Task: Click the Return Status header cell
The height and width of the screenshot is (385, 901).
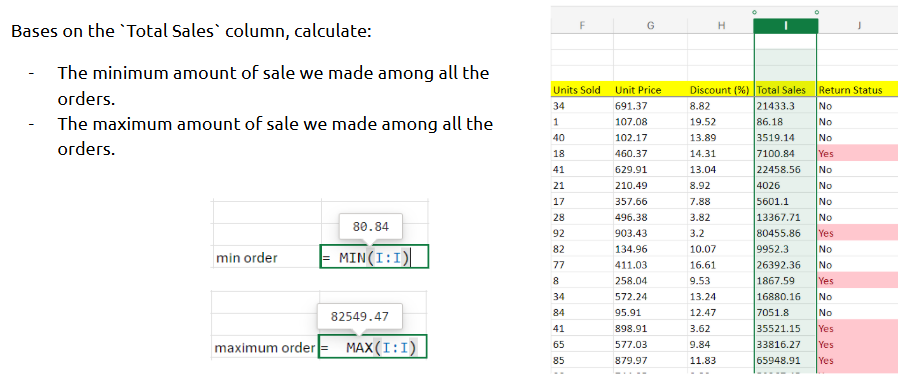Action: [x=858, y=90]
